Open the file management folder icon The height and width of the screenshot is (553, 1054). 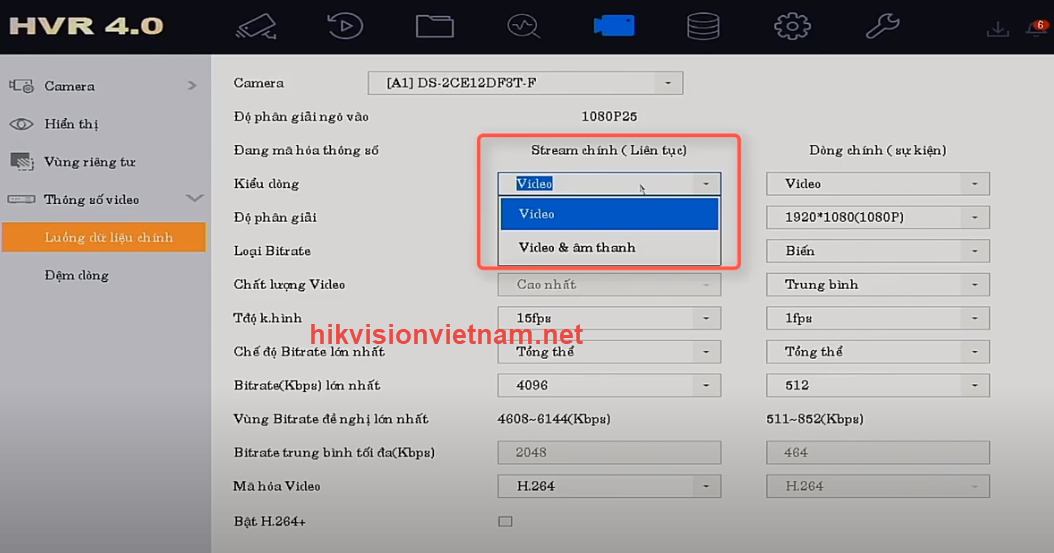point(435,25)
